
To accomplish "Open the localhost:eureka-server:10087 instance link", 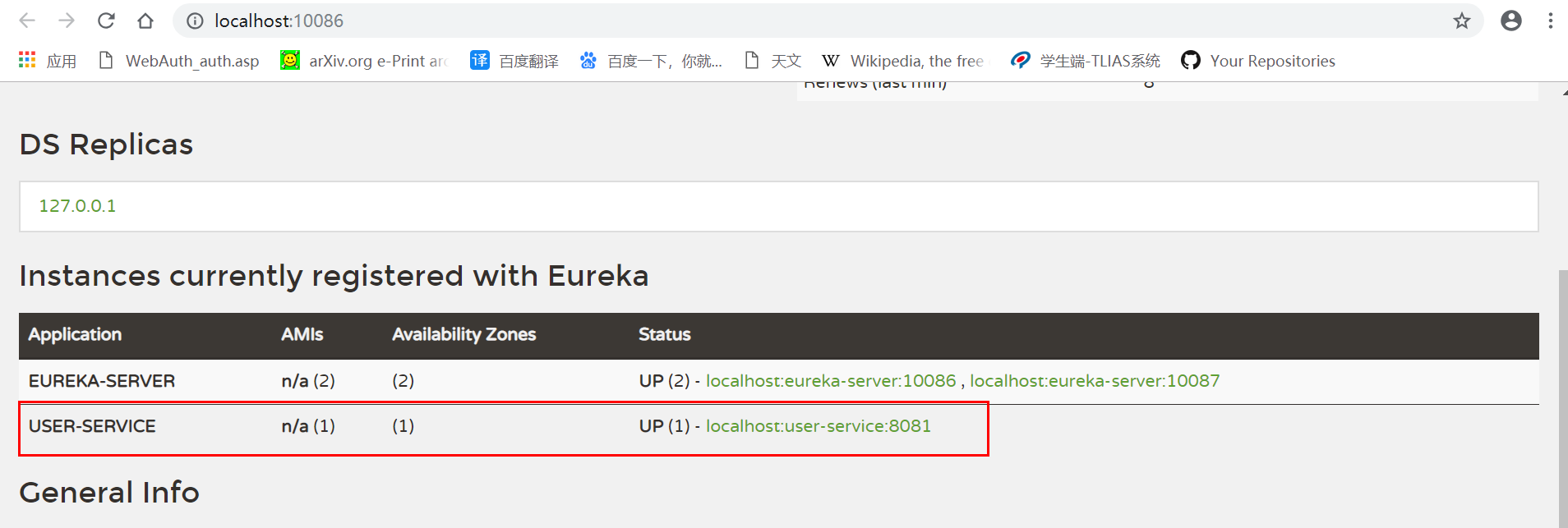I will click(1094, 381).
